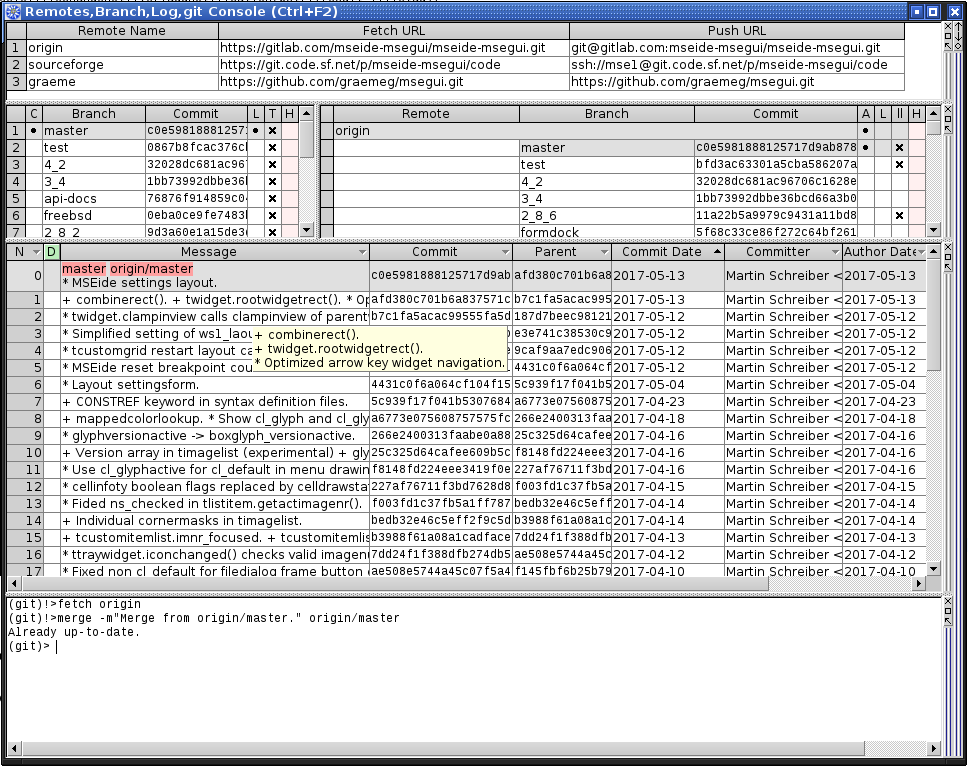Open the Message column header dropdown
Viewport: 968px width, 766px height.
click(x=361, y=252)
